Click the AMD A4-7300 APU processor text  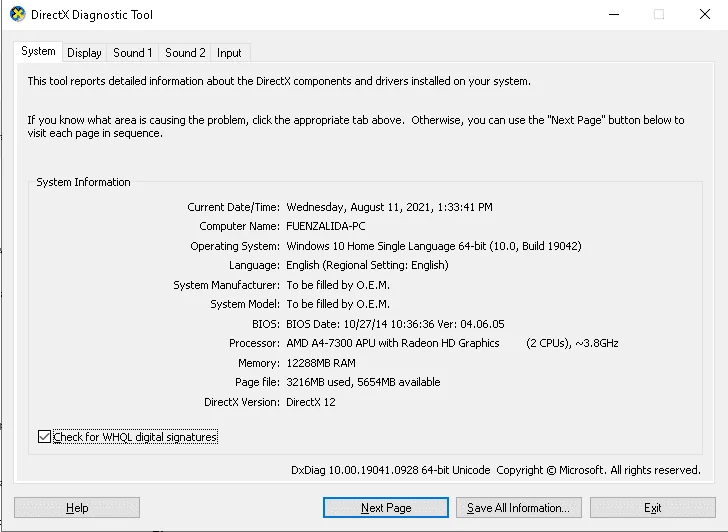click(393, 343)
